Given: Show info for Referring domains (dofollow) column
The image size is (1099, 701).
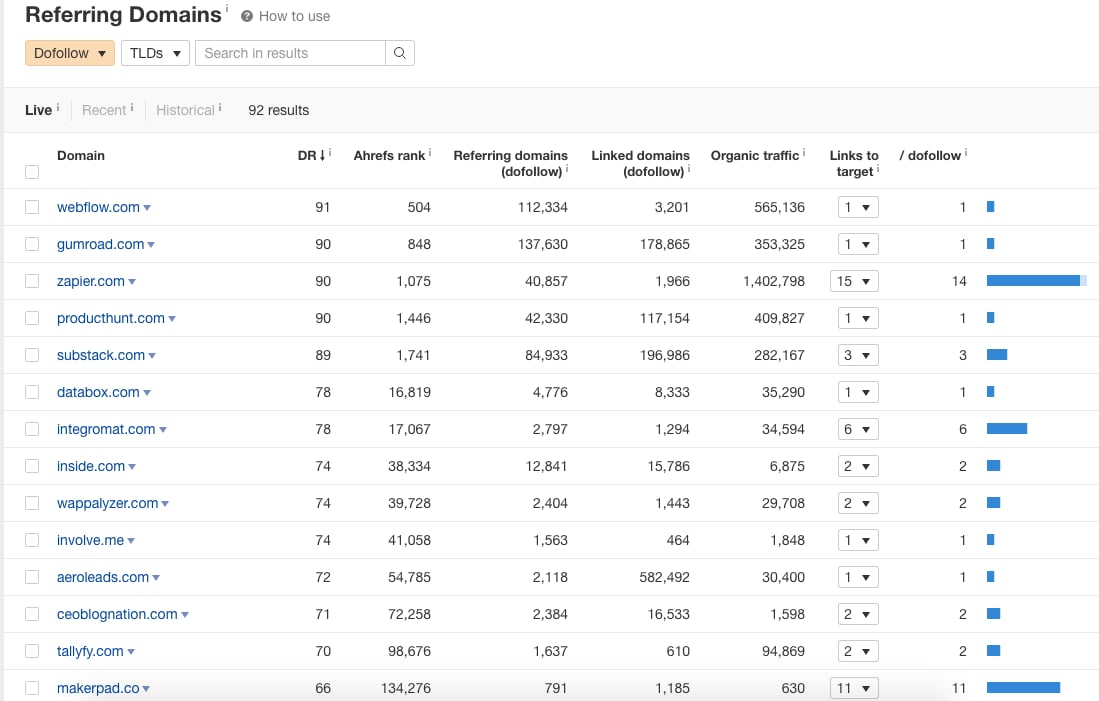Looking at the screenshot, I should coord(567,169).
